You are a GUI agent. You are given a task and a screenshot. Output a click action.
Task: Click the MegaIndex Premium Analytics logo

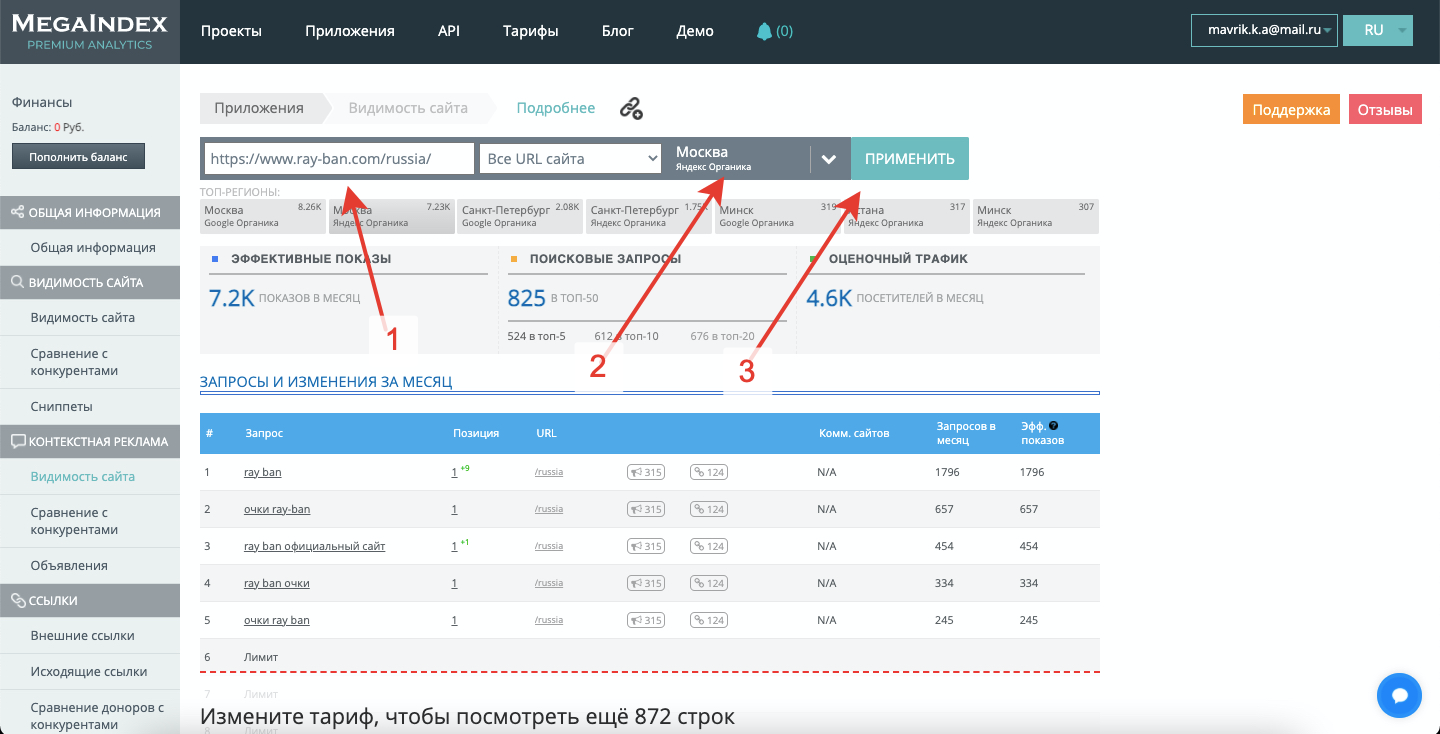90,31
